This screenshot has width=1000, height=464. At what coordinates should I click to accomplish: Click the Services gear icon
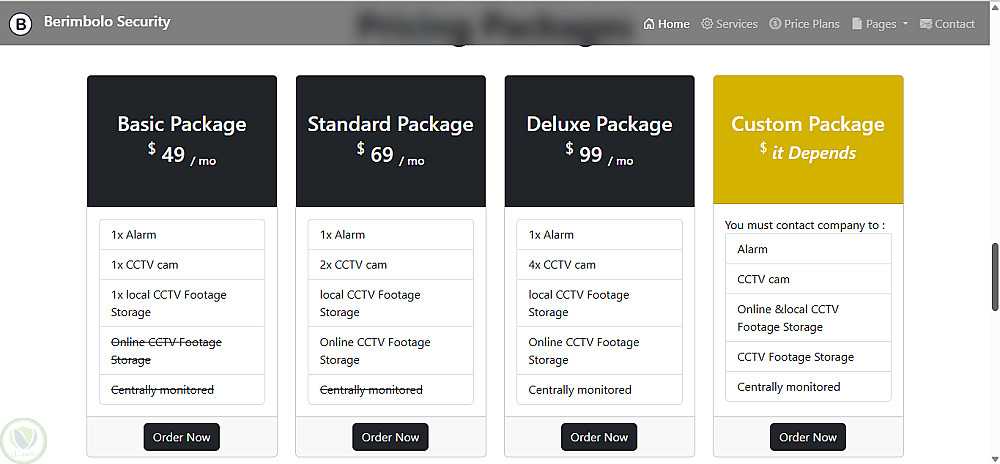click(x=707, y=24)
